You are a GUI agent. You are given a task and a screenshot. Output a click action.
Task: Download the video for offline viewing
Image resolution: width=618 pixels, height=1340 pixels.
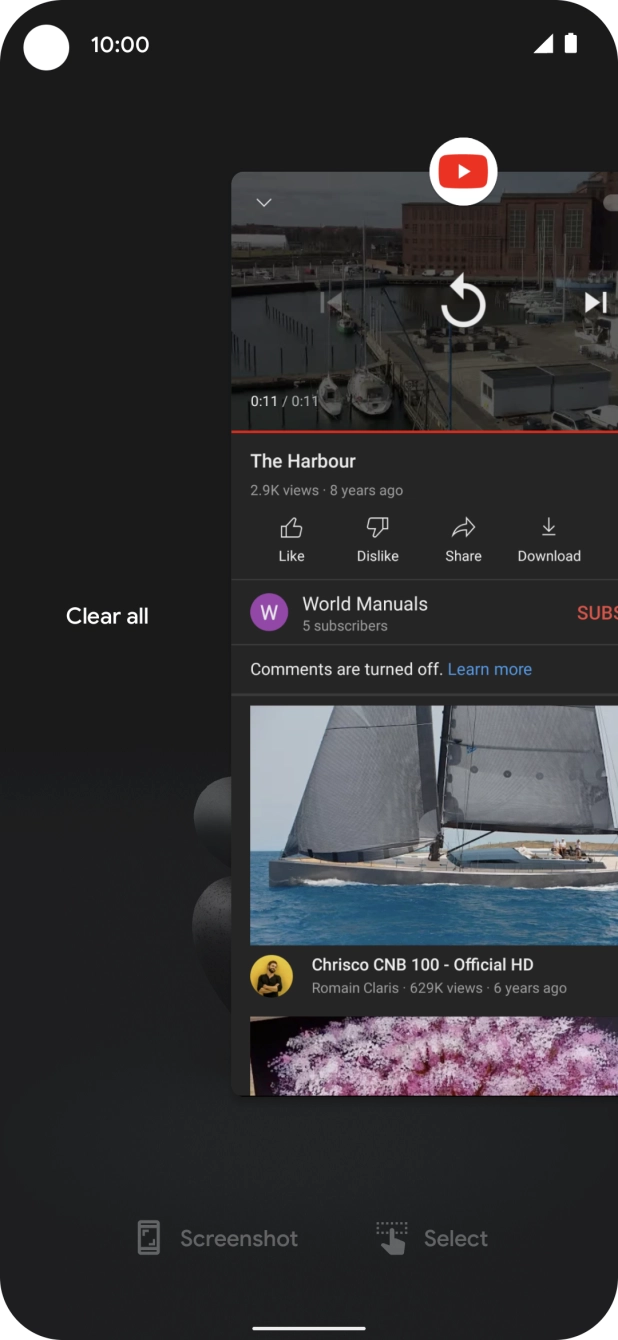tap(549, 539)
